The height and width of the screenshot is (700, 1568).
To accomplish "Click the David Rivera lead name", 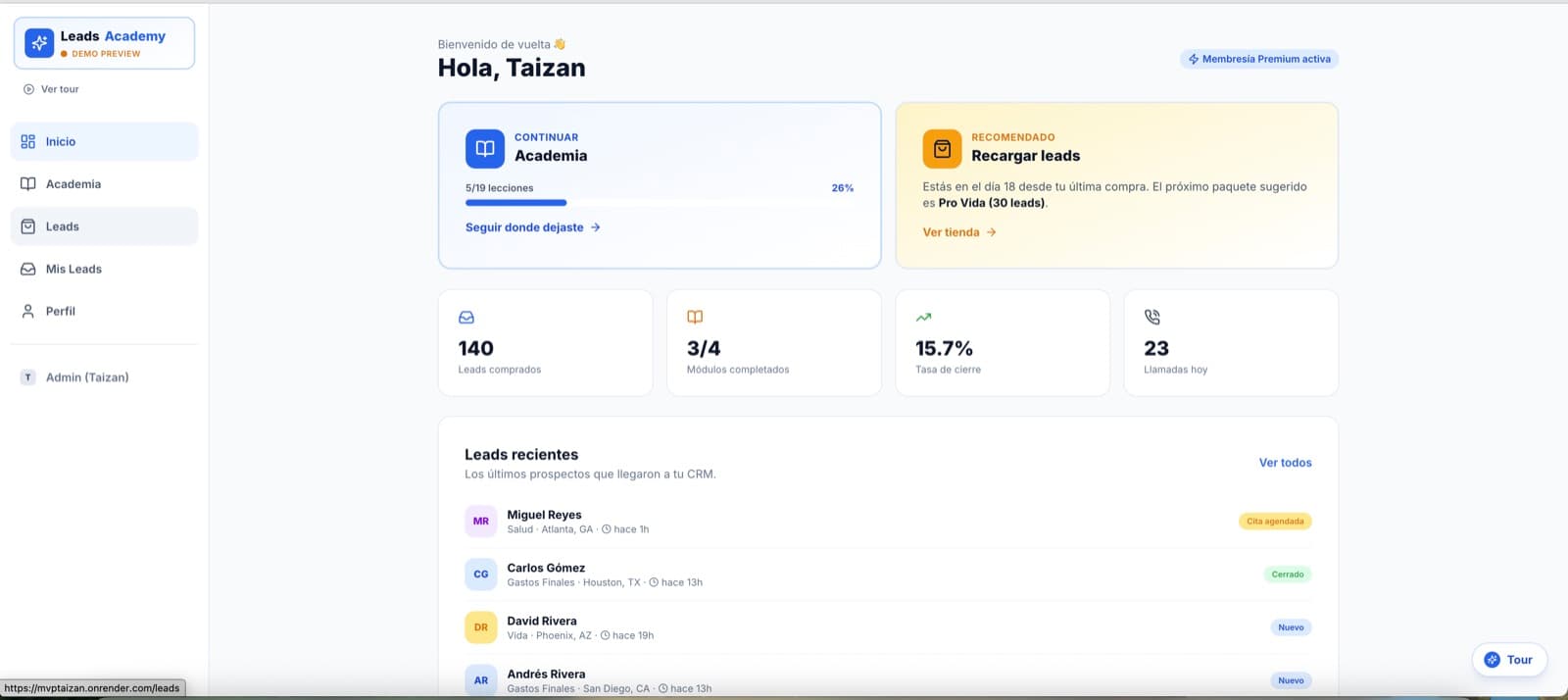I will pos(542,621).
